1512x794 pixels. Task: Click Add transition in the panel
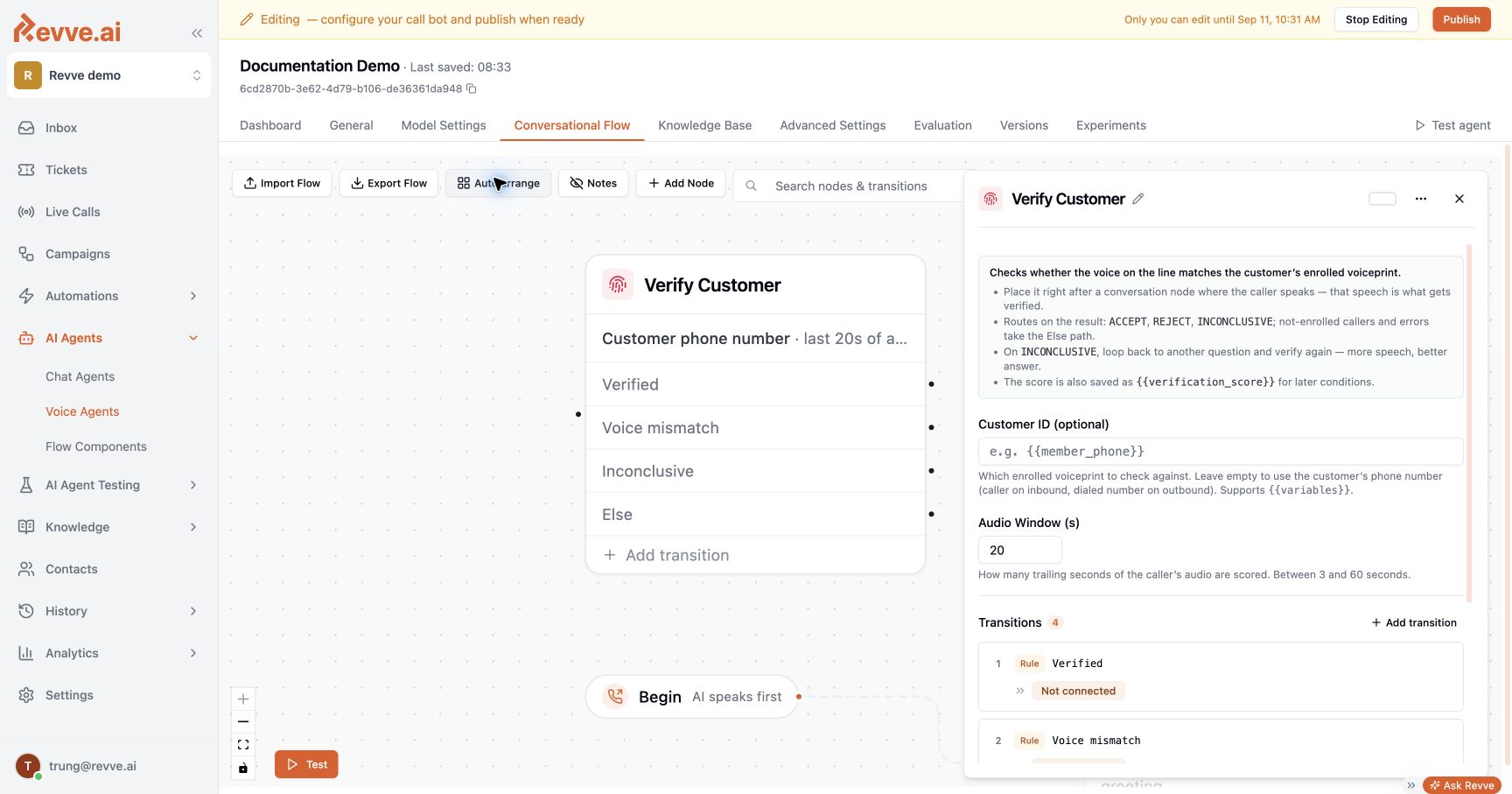tap(1414, 622)
